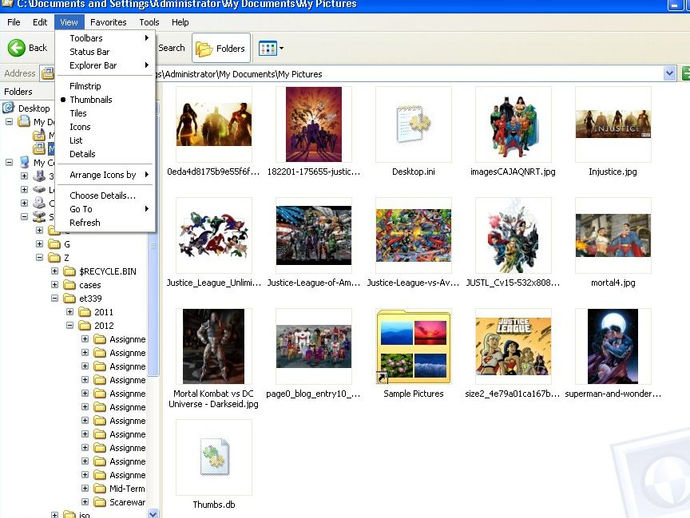Collapse the My Documents tree node

[x=9, y=121]
